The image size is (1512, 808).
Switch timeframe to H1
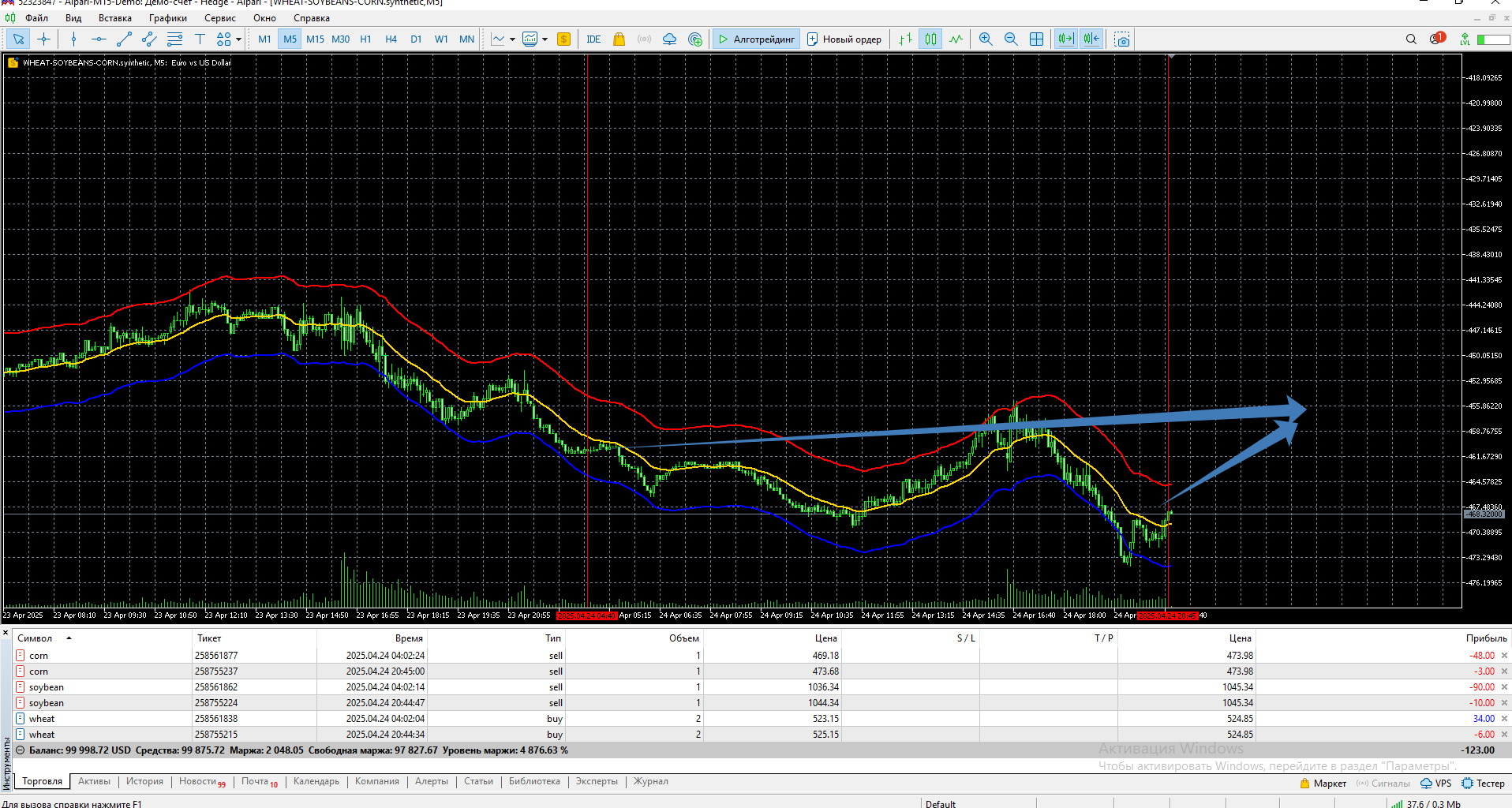click(365, 39)
